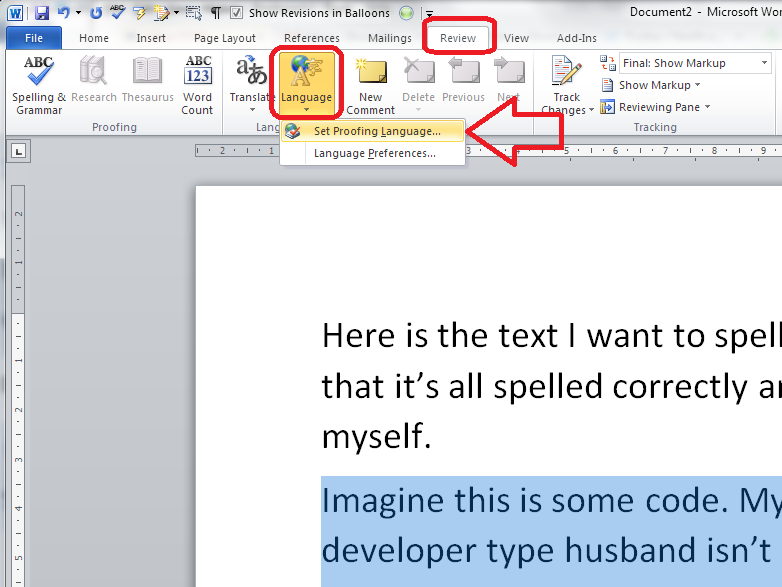Expand the Reviewing Pane options
The height and width of the screenshot is (587, 782).
click(x=664, y=107)
